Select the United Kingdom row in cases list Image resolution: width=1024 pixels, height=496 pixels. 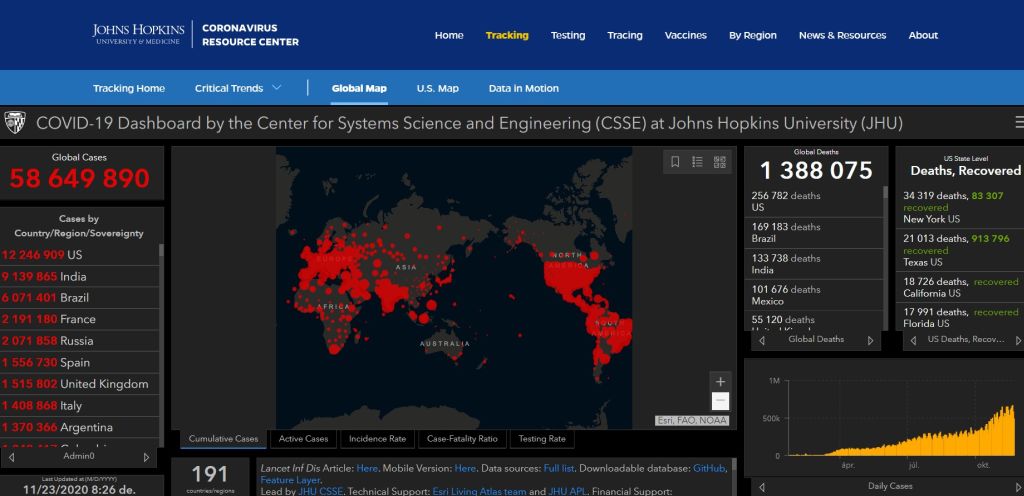[79, 384]
